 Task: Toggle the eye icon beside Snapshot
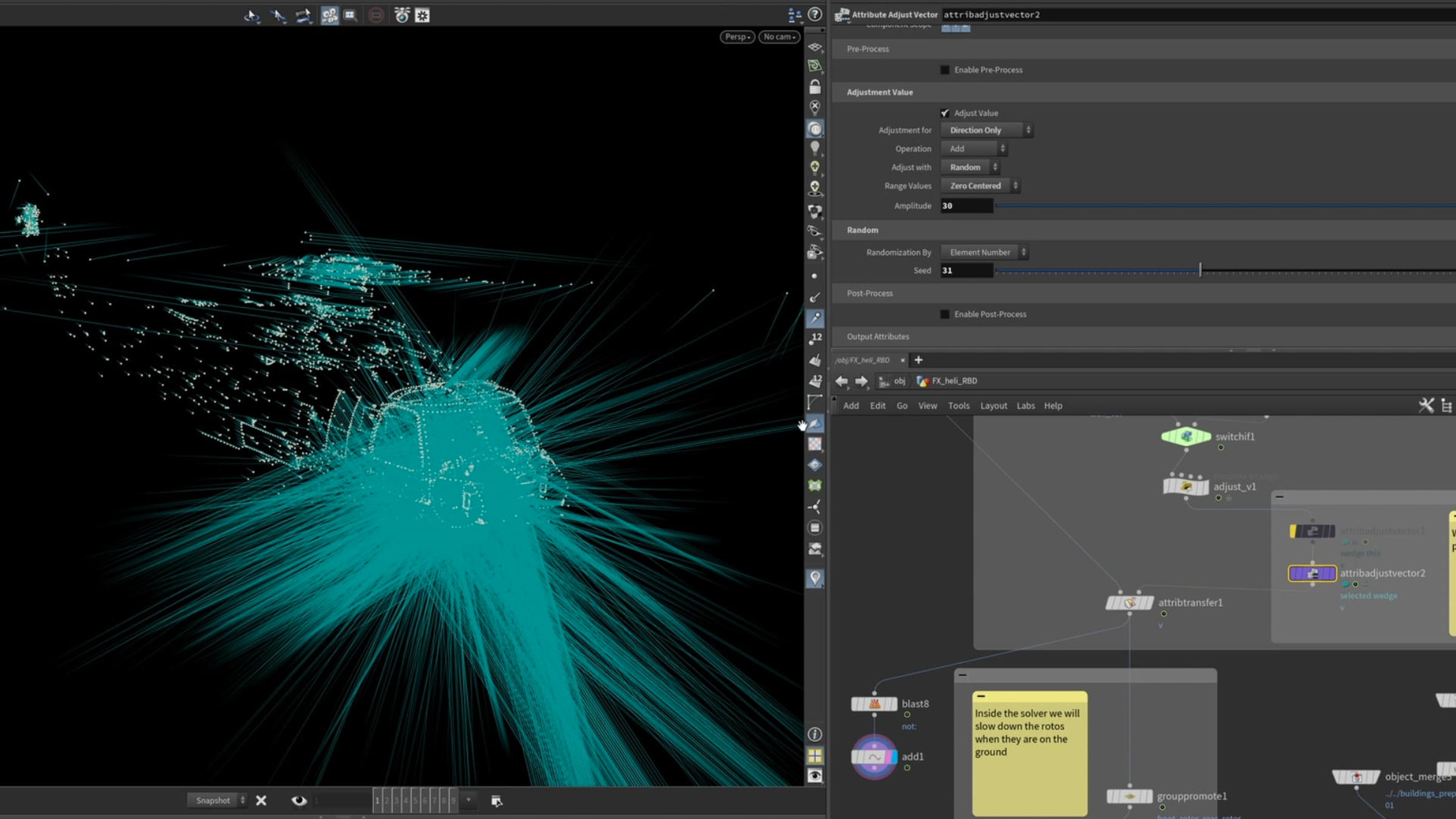tap(298, 801)
